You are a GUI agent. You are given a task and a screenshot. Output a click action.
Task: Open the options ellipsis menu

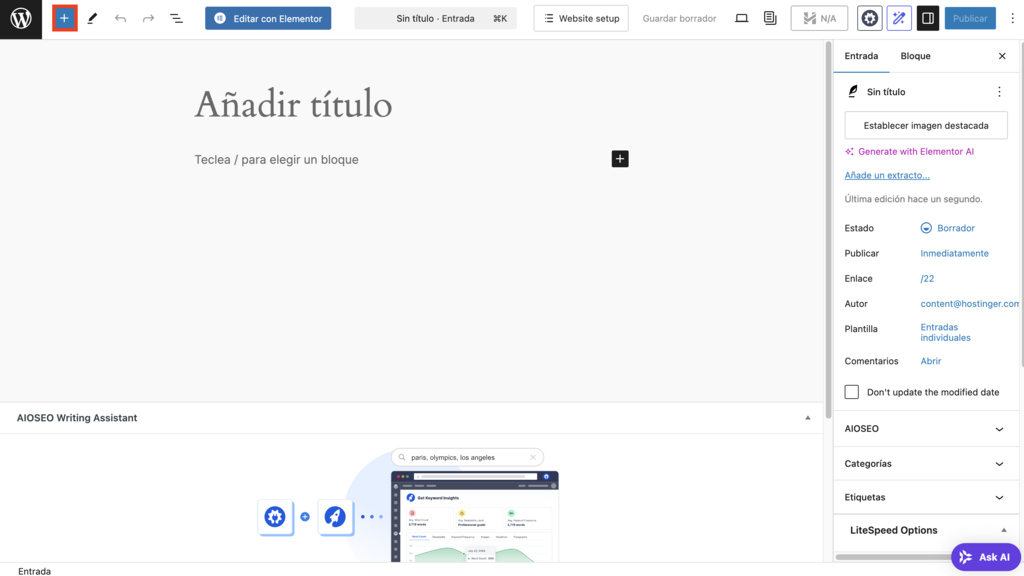999,91
